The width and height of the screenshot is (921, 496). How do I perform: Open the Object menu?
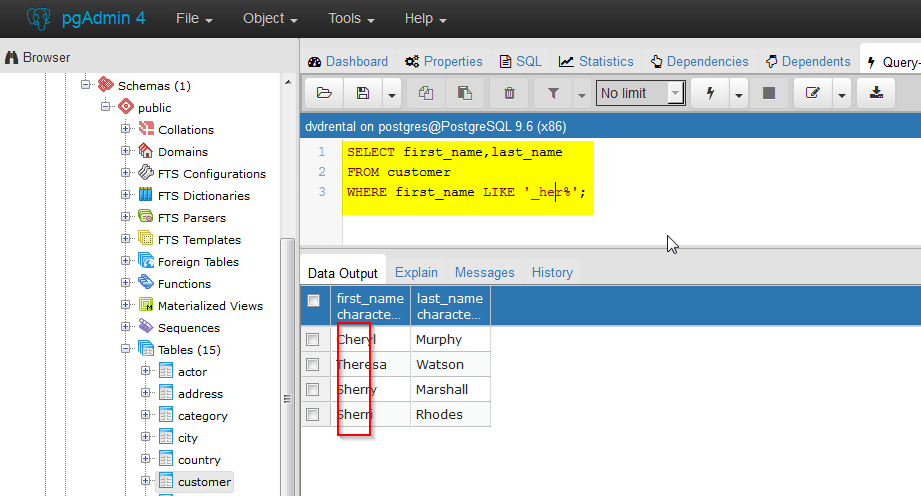point(270,19)
